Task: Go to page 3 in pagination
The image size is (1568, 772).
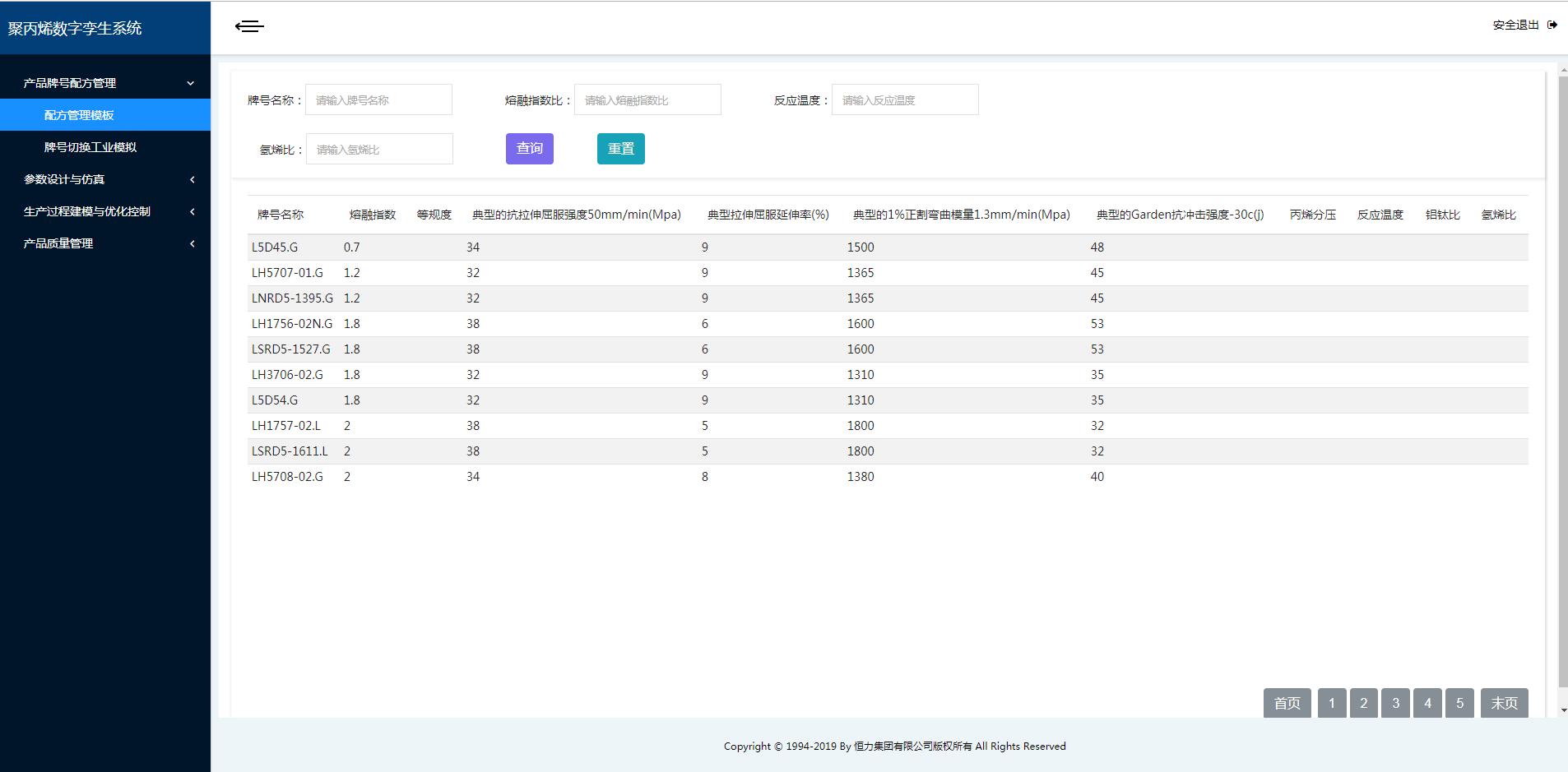Action: coord(1395,703)
